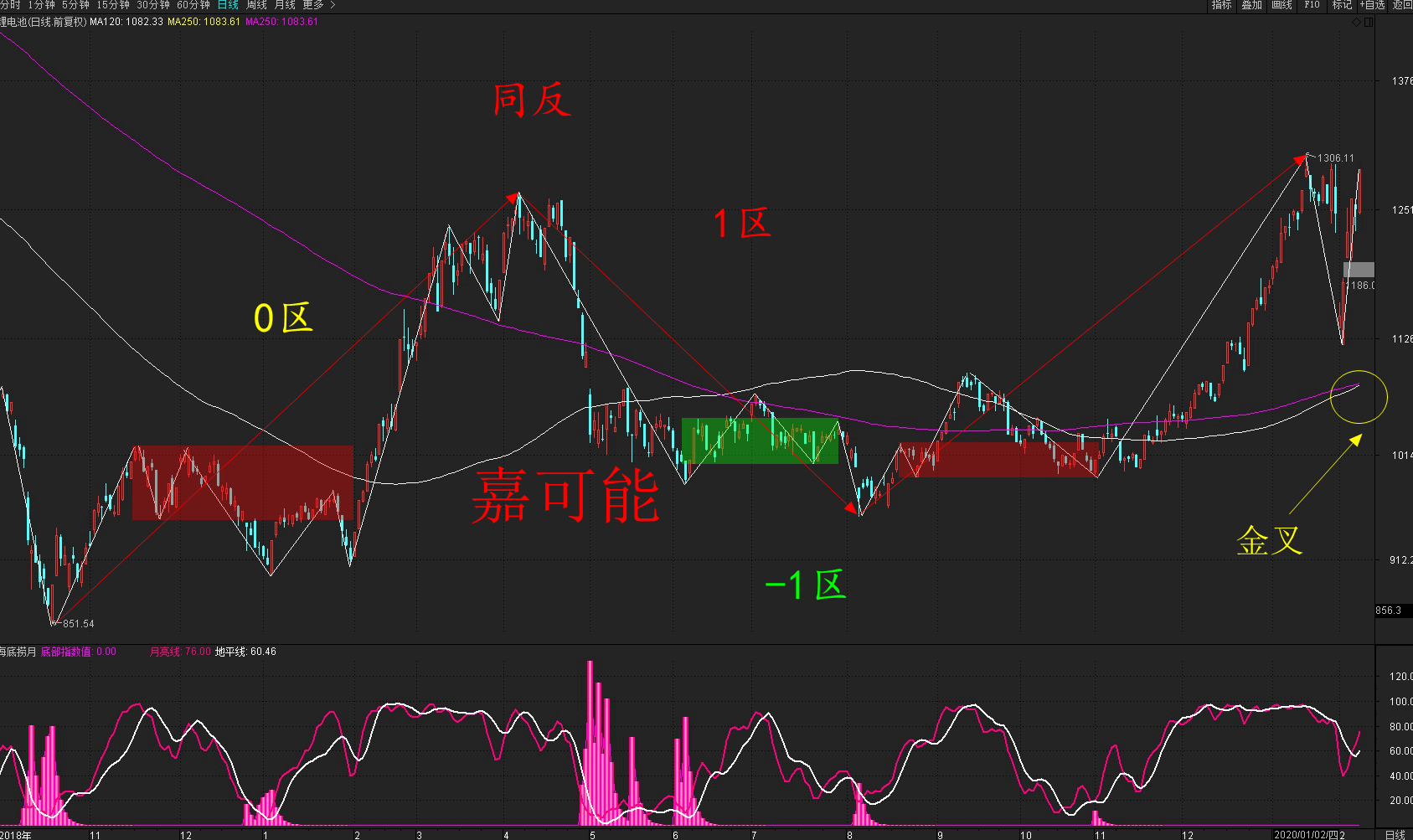The height and width of the screenshot is (840, 1413).
Task: Click the 851.54 low price label
Action: click(x=79, y=624)
